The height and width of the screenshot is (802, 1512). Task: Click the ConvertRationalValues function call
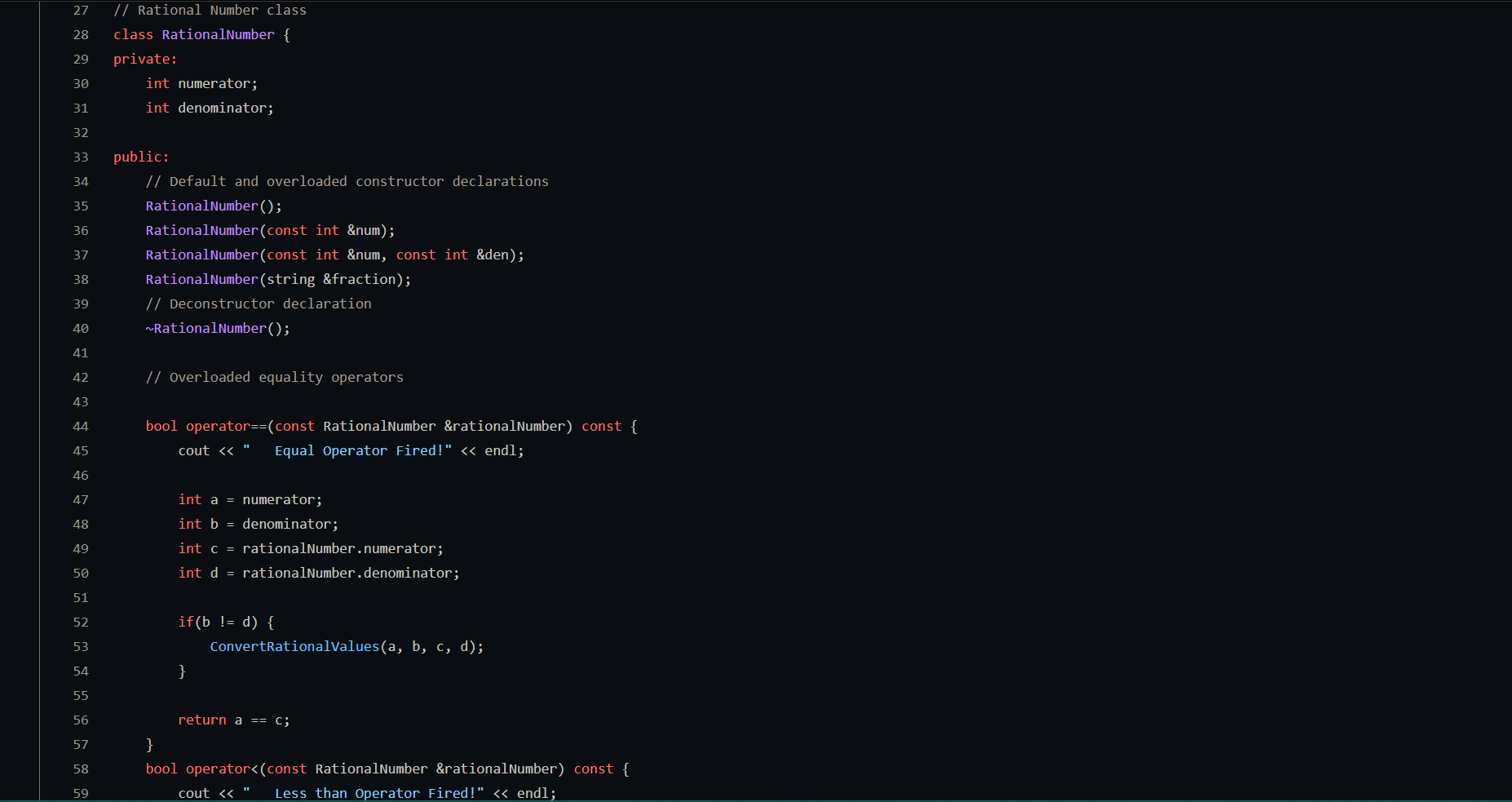click(x=294, y=646)
